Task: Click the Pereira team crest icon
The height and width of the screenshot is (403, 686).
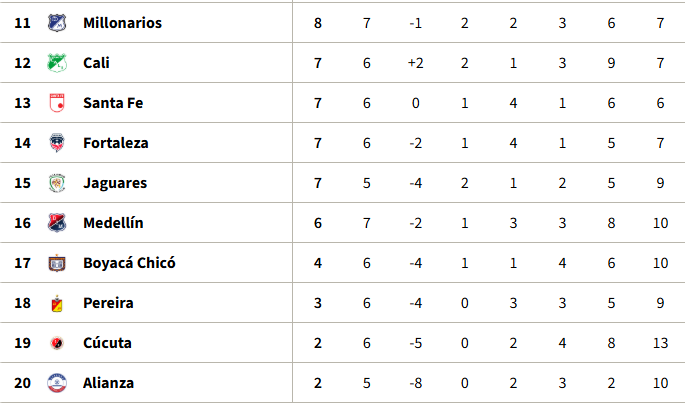Action: pyautogui.click(x=56, y=303)
